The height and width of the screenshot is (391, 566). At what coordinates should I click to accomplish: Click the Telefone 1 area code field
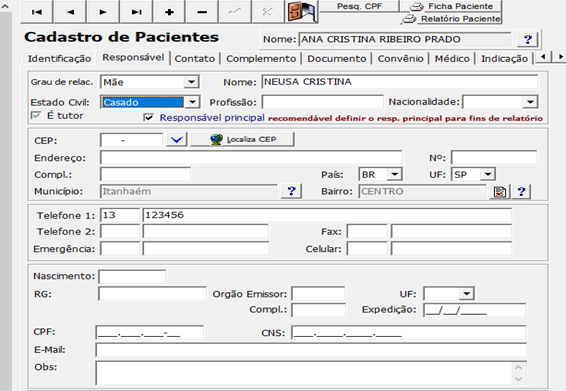coord(120,215)
